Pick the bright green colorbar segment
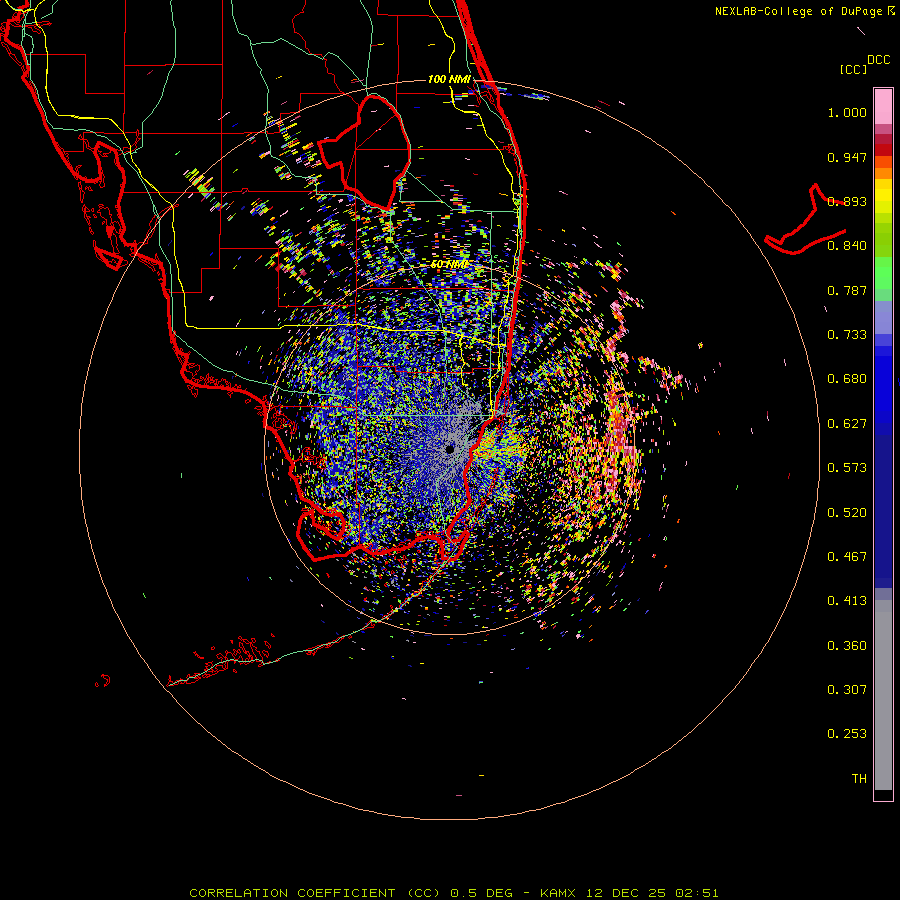 click(883, 273)
